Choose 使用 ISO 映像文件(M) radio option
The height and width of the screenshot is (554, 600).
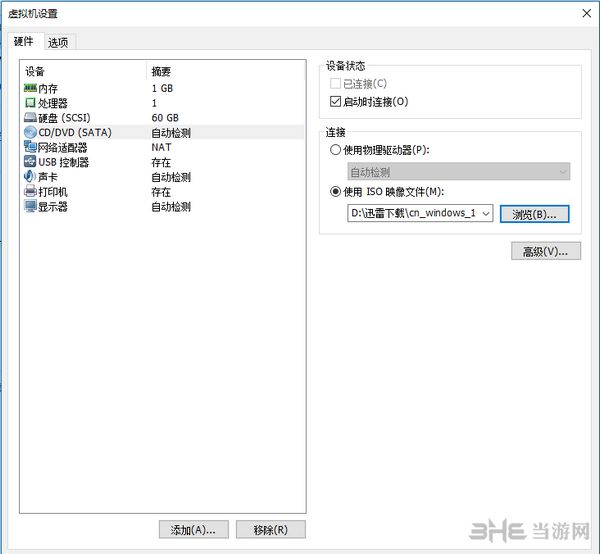[335, 191]
